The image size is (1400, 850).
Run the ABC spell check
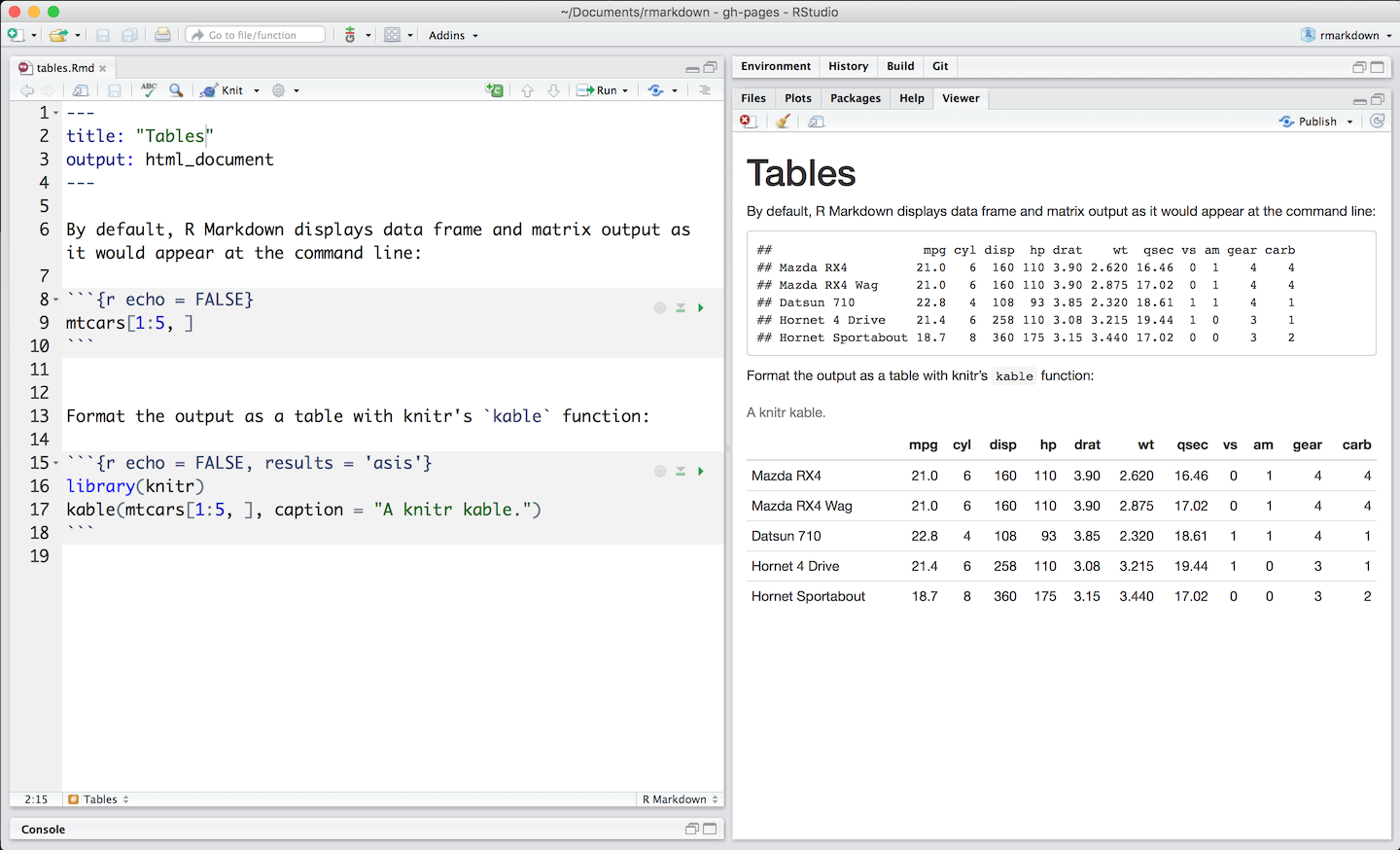149,89
